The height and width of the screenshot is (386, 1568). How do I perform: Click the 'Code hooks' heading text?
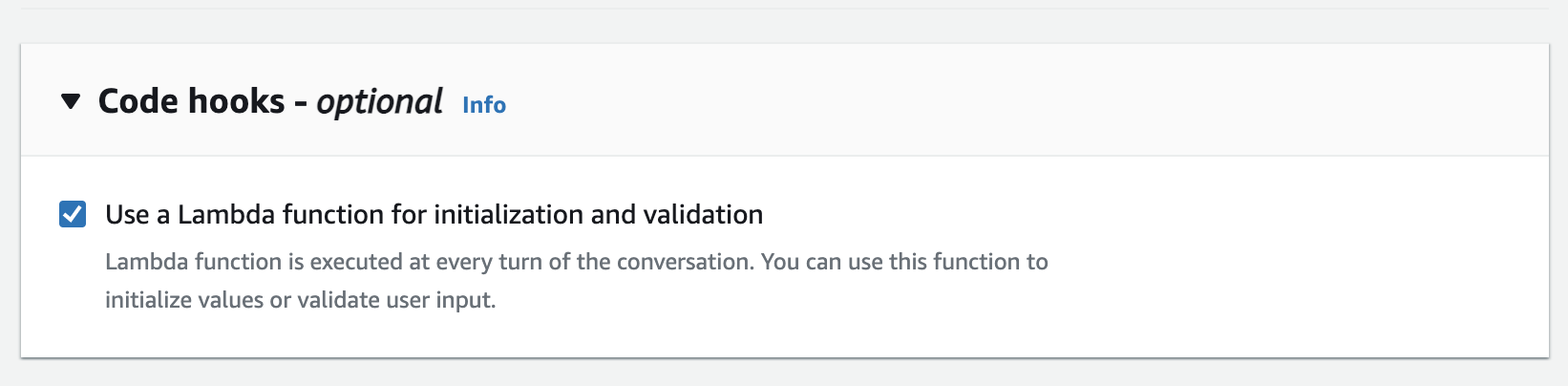click(191, 101)
